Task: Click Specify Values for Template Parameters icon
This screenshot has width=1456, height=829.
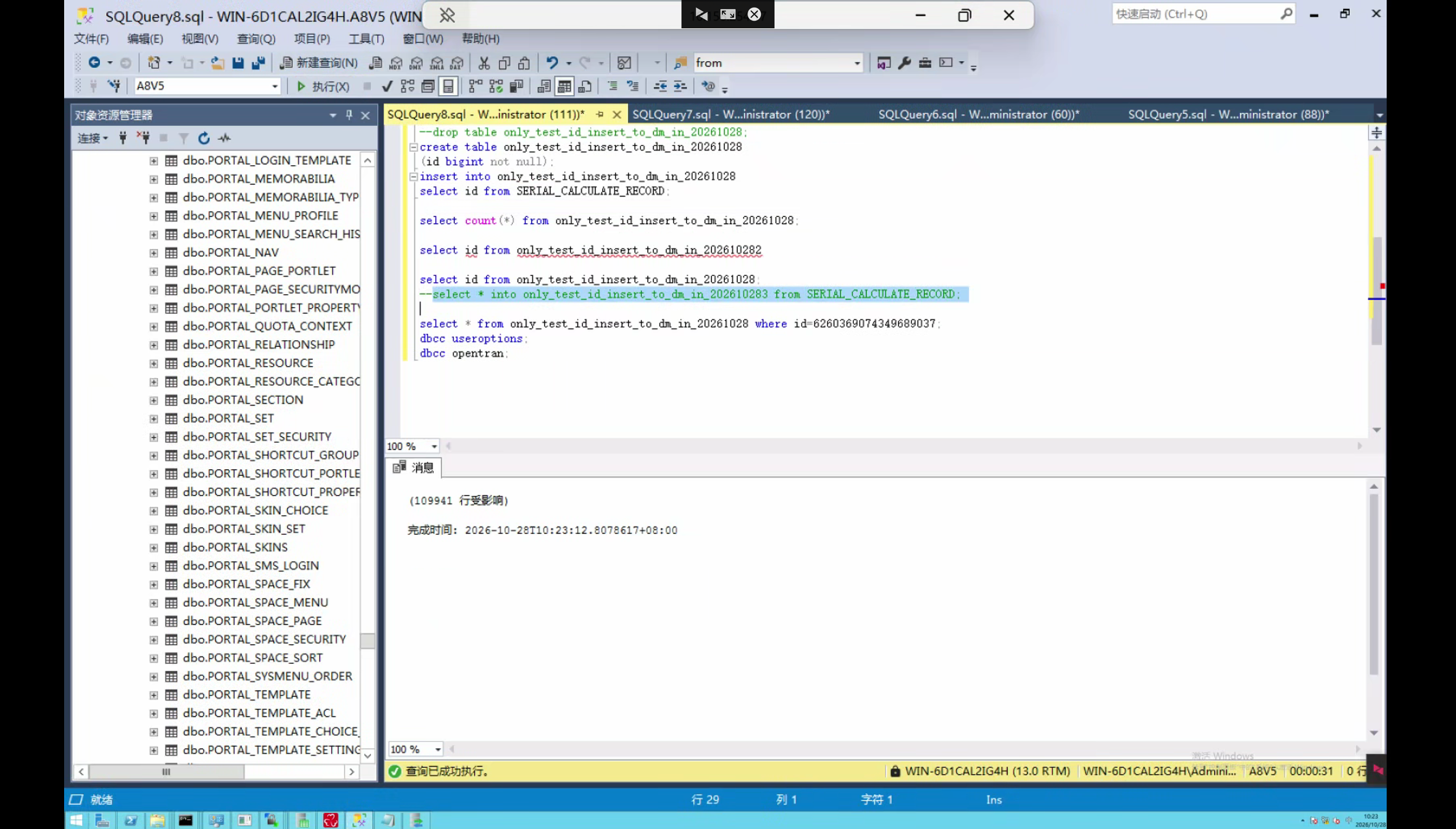Action: click(x=708, y=86)
